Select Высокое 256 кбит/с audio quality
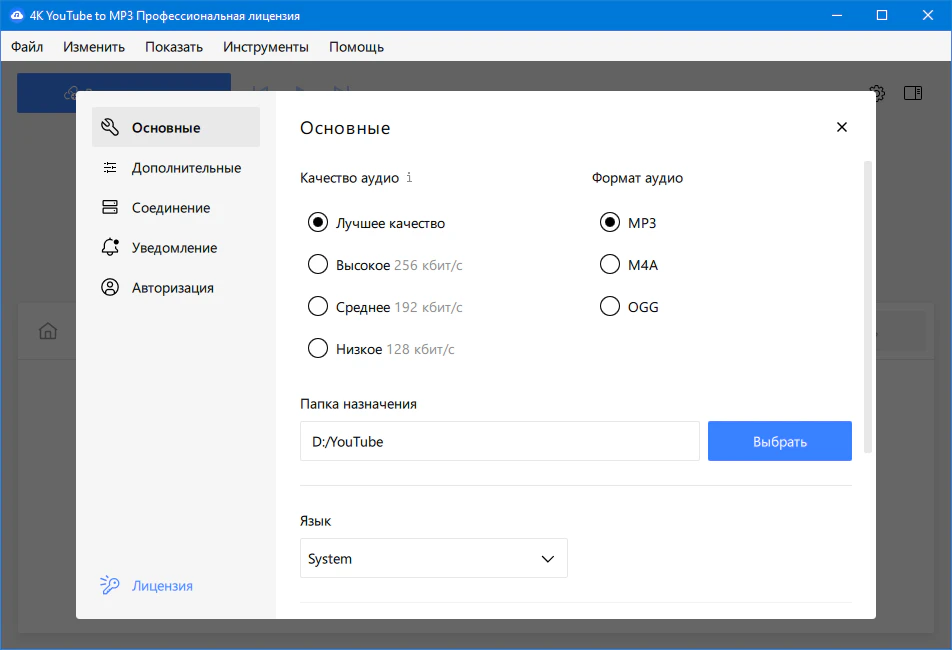 [x=318, y=265]
